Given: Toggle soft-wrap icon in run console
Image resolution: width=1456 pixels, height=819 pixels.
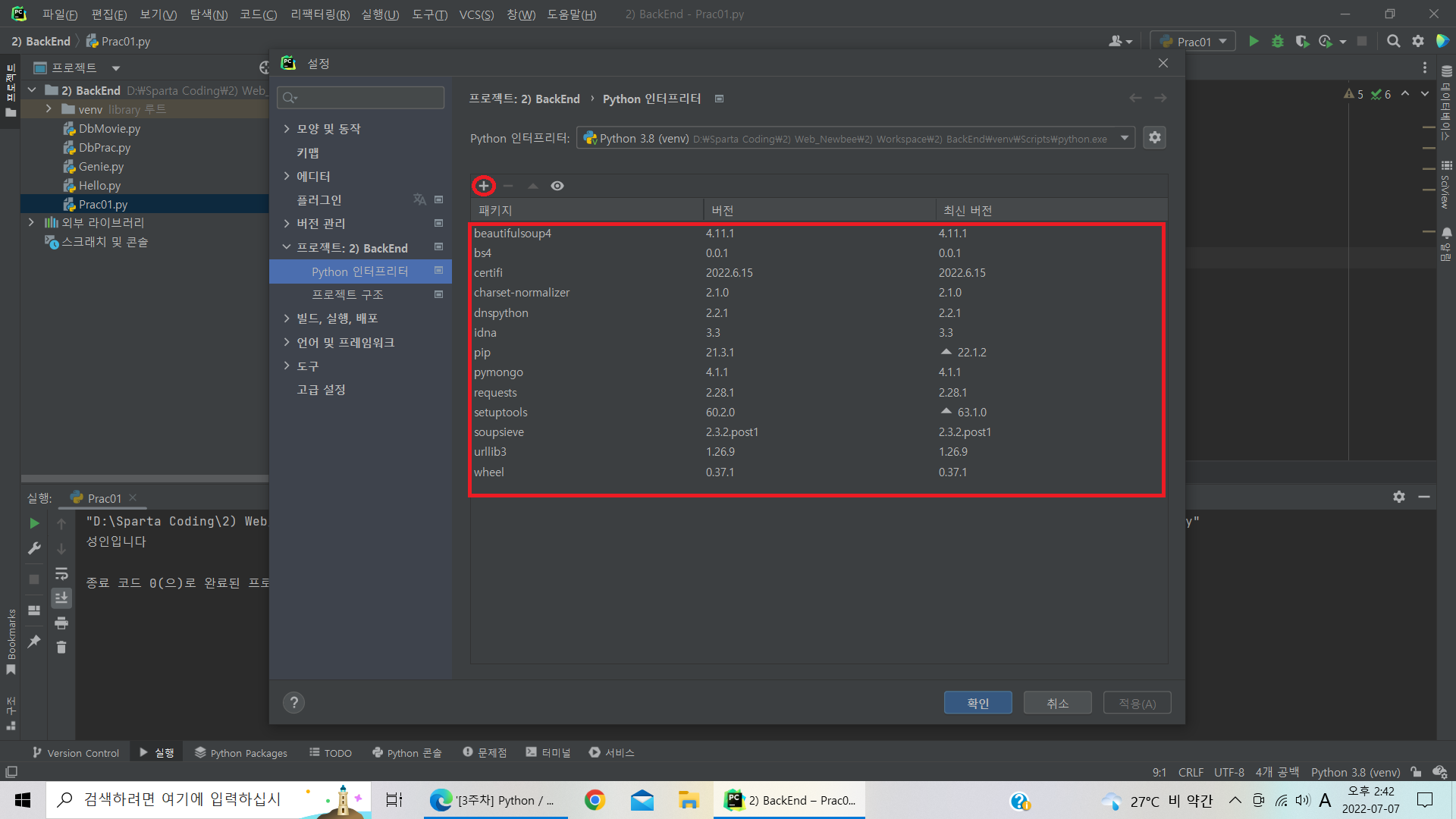Looking at the screenshot, I should pos(61,573).
